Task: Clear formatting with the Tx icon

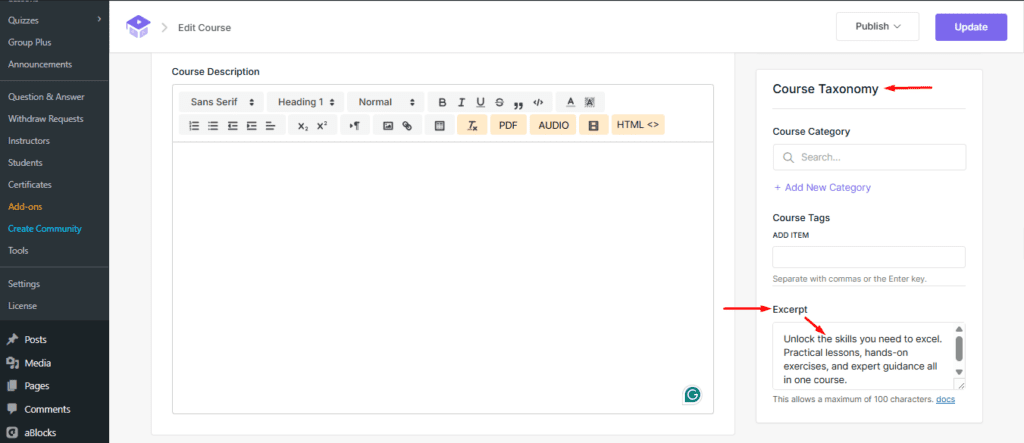Action: pos(471,126)
